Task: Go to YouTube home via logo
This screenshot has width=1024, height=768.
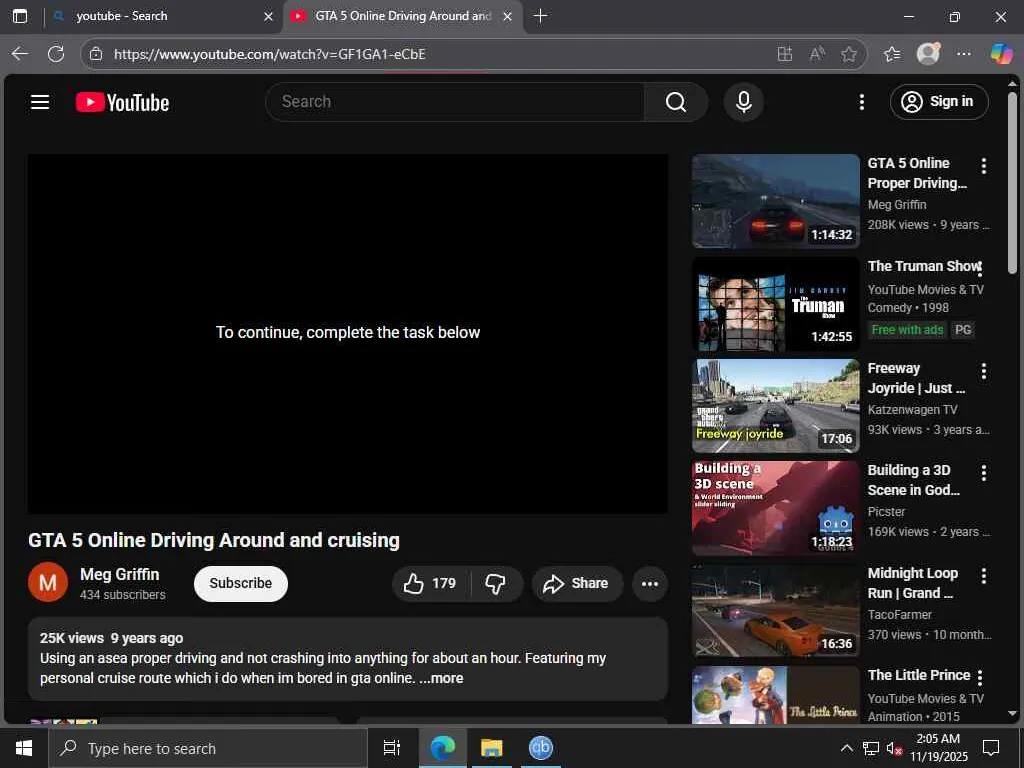Action: tap(122, 103)
